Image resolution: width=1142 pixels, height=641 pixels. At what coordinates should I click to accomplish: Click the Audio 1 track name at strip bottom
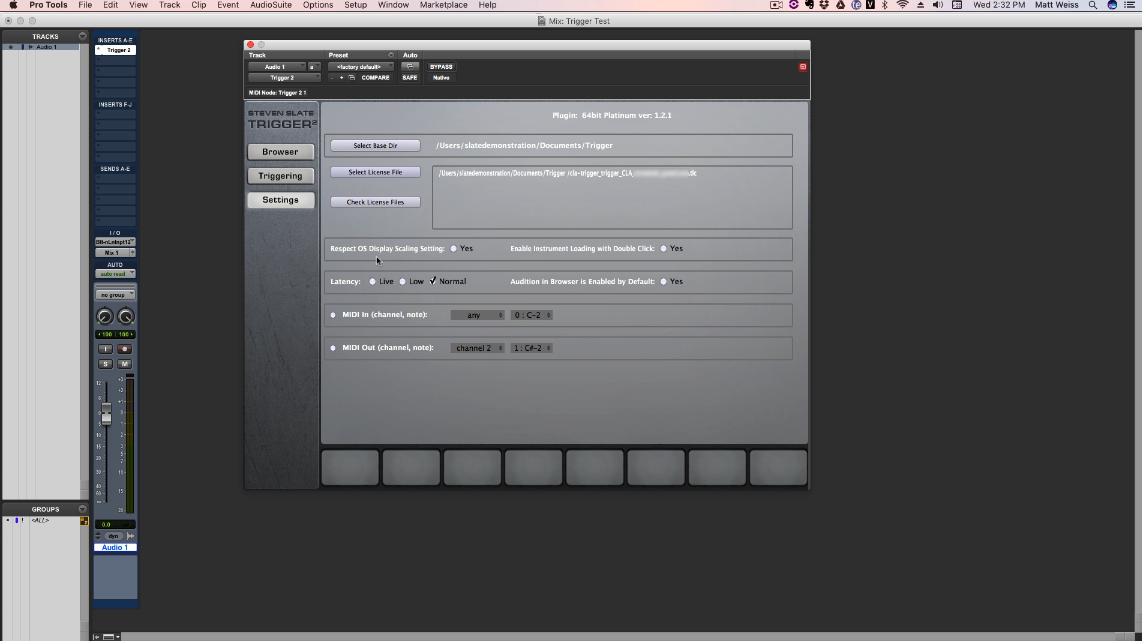click(115, 548)
